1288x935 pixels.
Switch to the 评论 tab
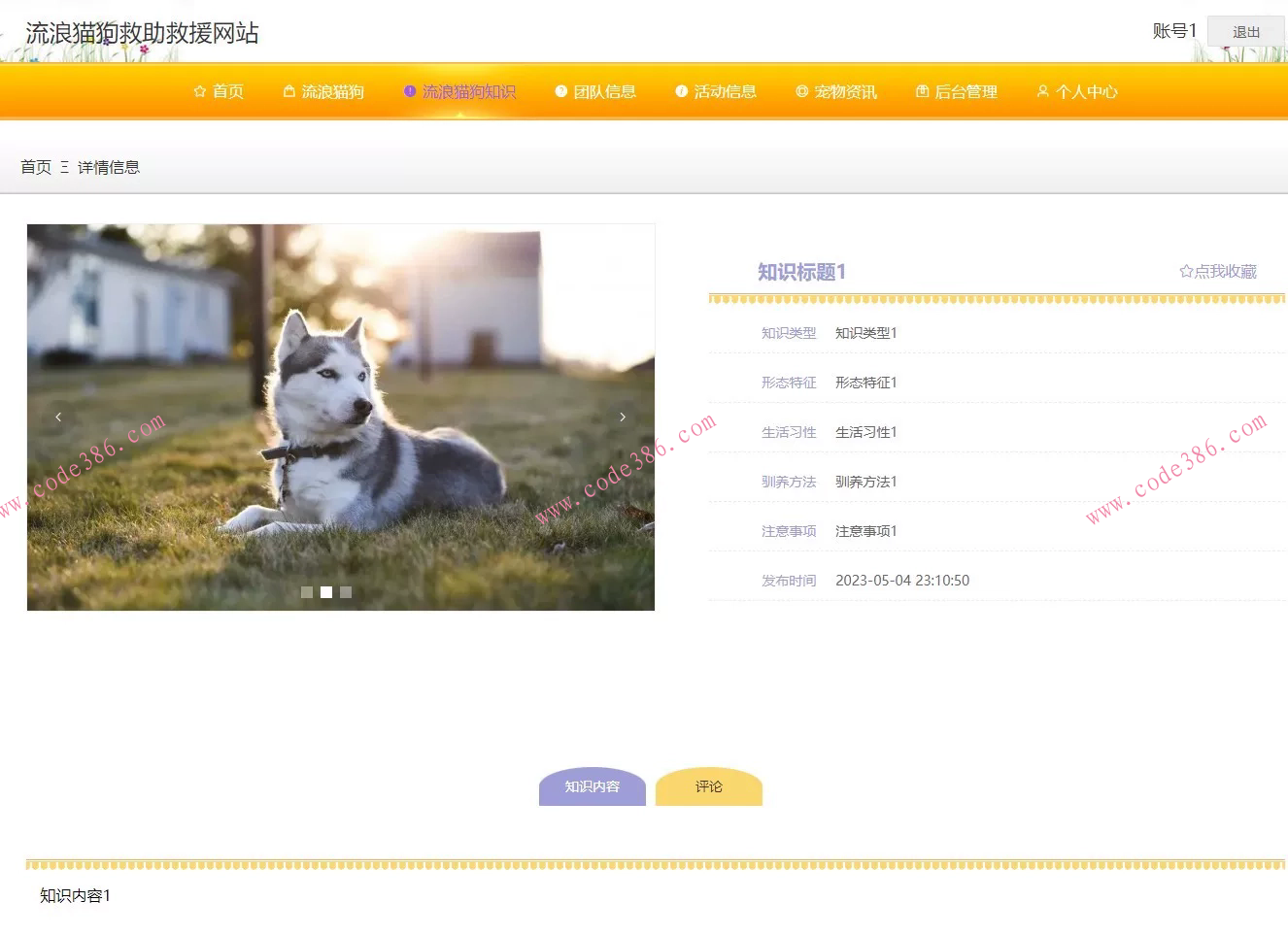point(709,786)
